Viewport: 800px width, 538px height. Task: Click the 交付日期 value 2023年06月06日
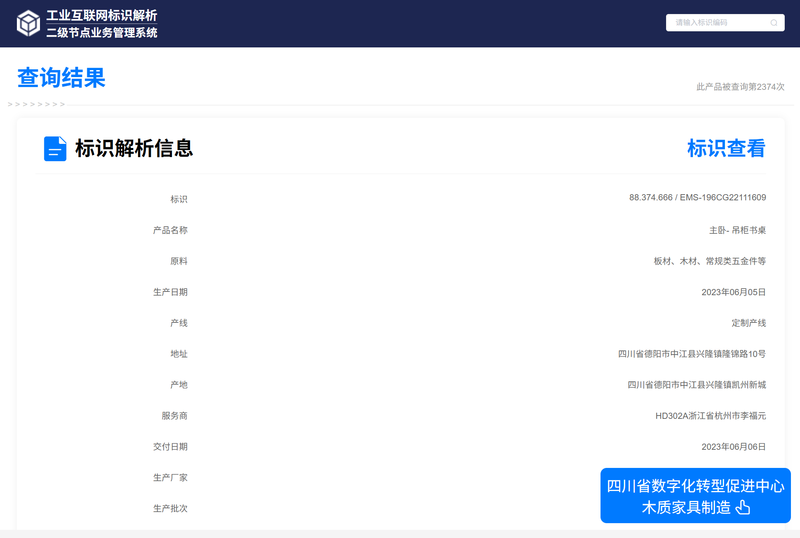click(733, 447)
